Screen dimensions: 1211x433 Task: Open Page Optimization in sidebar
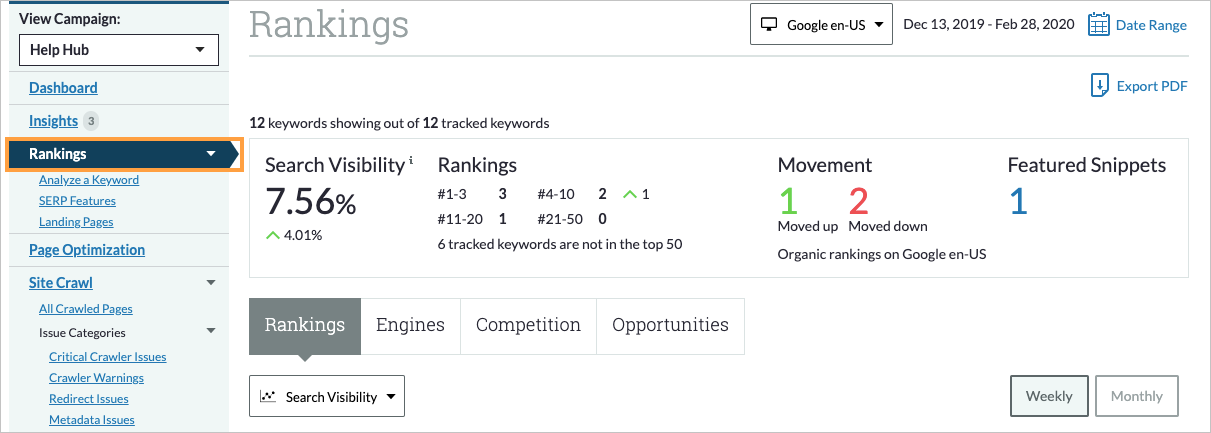tap(87, 250)
